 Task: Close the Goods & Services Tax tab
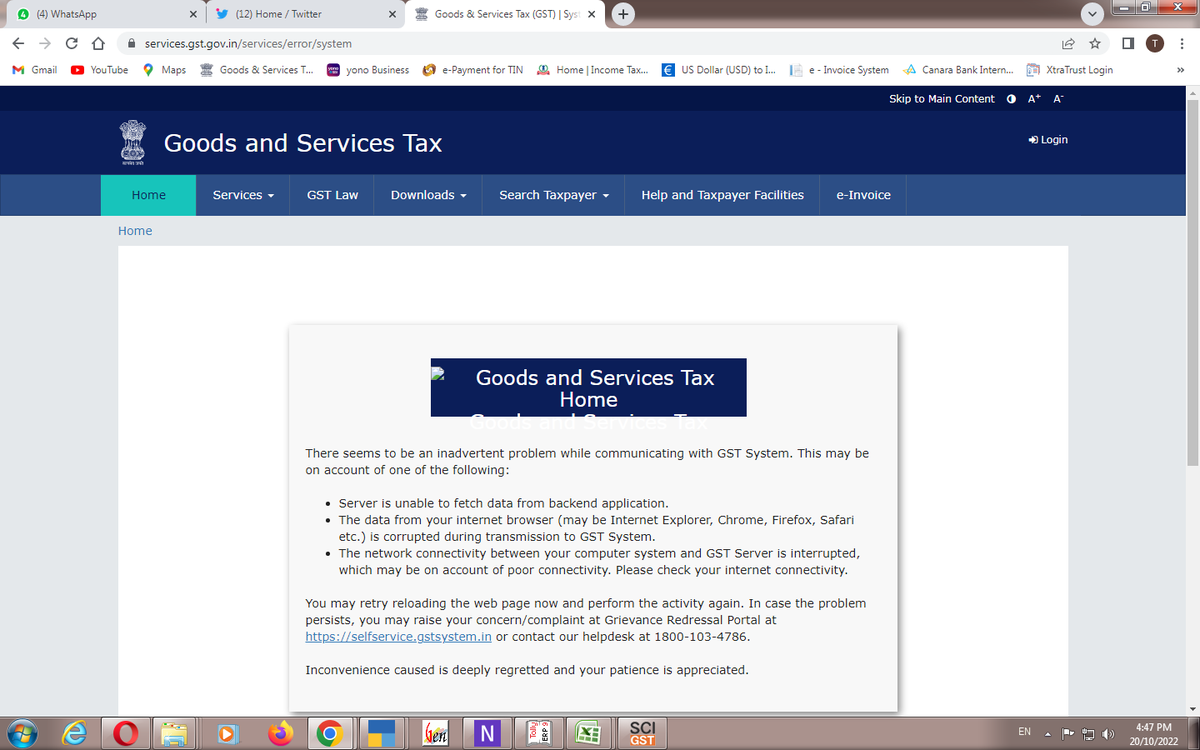pos(591,15)
